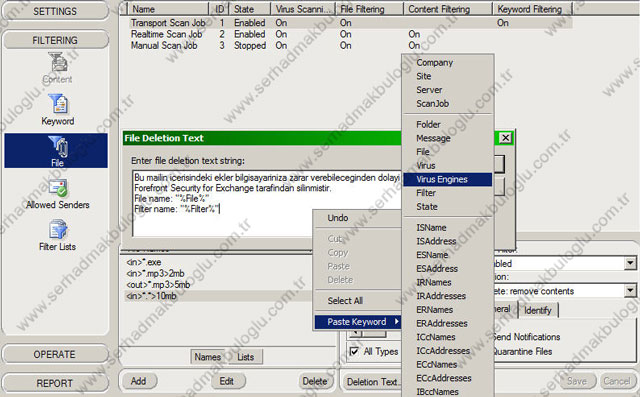Sort by the Keyword Filtering column header
The height and width of the screenshot is (397, 640).
tap(532, 9)
